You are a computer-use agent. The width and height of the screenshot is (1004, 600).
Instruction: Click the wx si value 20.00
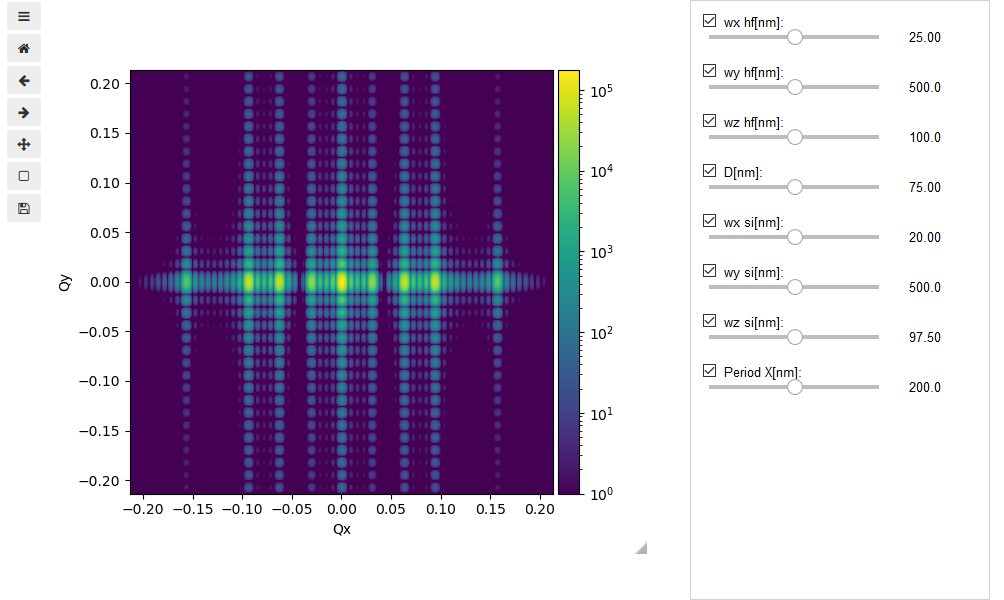pyautogui.click(x=925, y=237)
